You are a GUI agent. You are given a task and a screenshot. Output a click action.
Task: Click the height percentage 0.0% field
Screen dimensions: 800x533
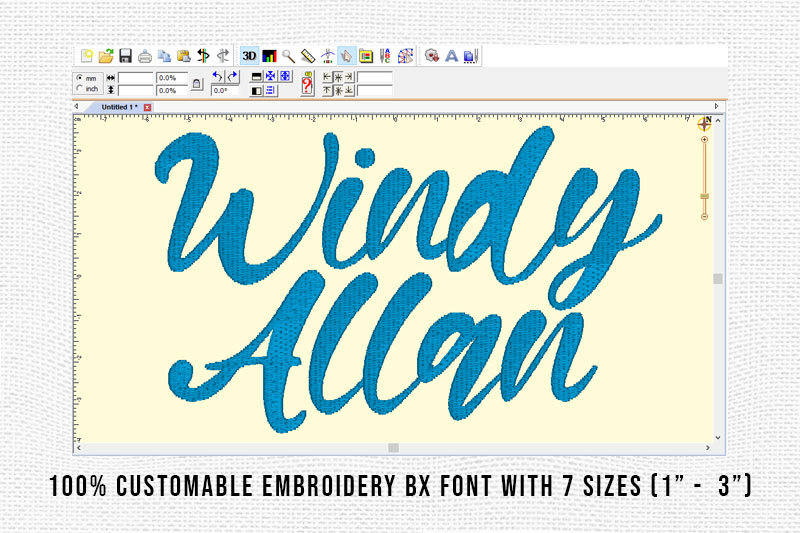coord(172,90)
